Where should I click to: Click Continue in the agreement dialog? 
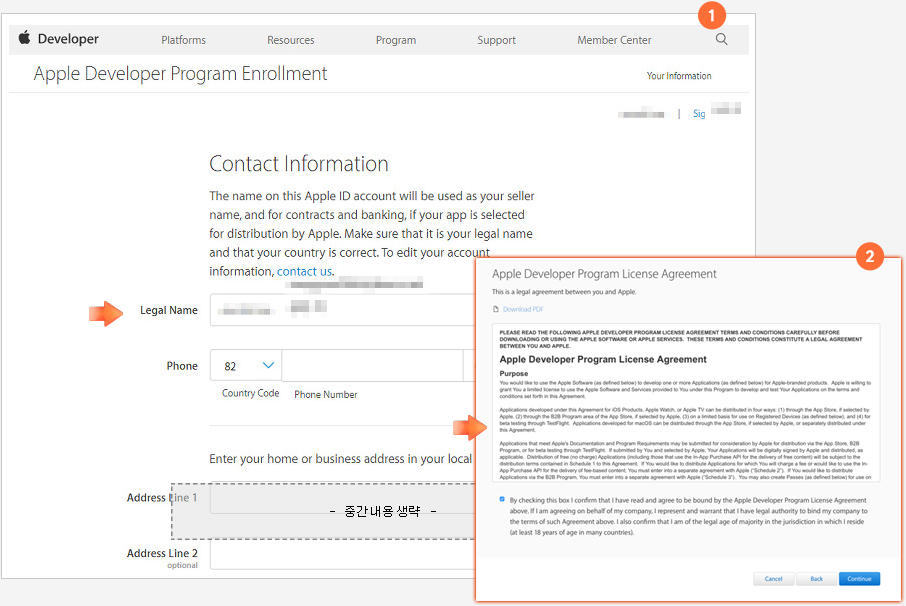point(859,579)
